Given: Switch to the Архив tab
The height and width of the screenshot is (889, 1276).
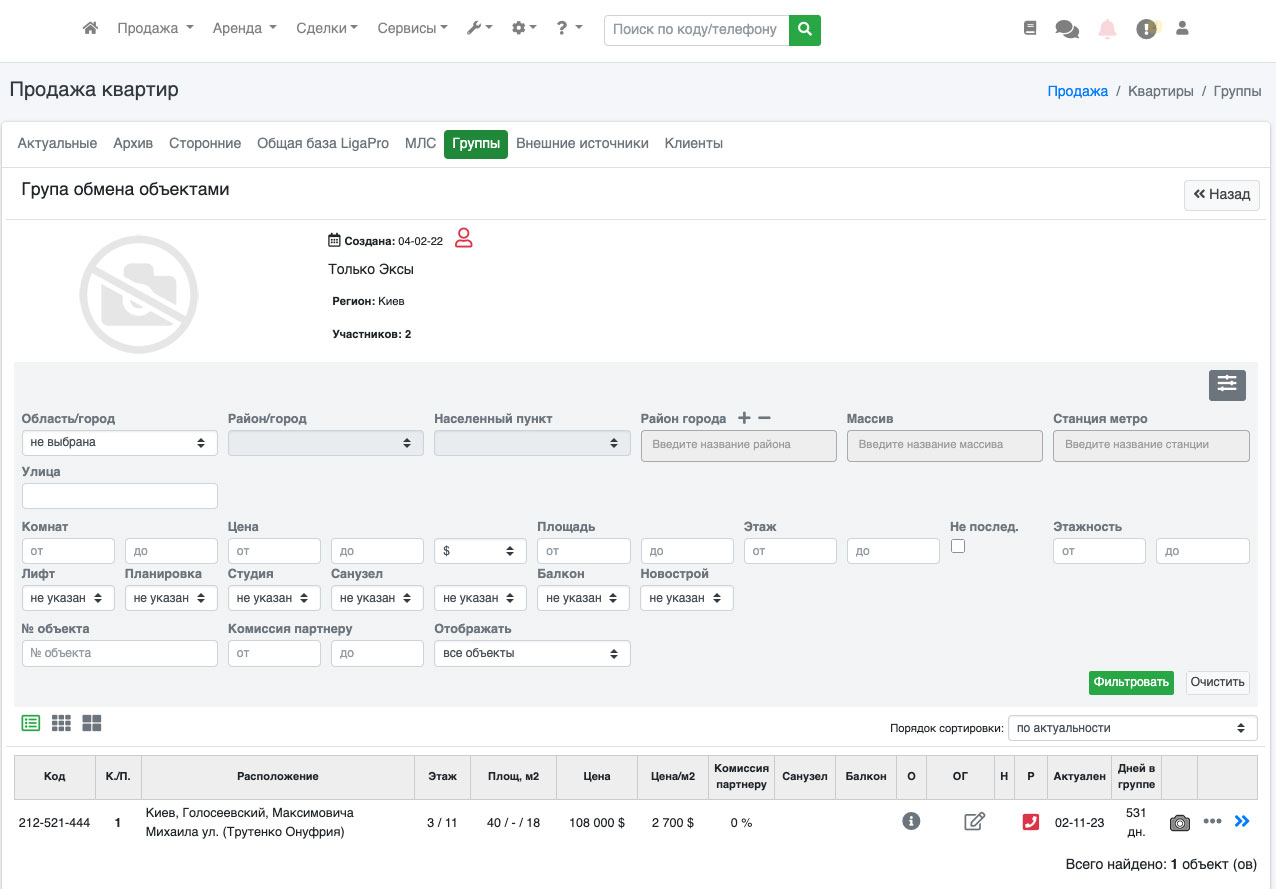Looking at the screenshot, I should click(x=133, y=144).
